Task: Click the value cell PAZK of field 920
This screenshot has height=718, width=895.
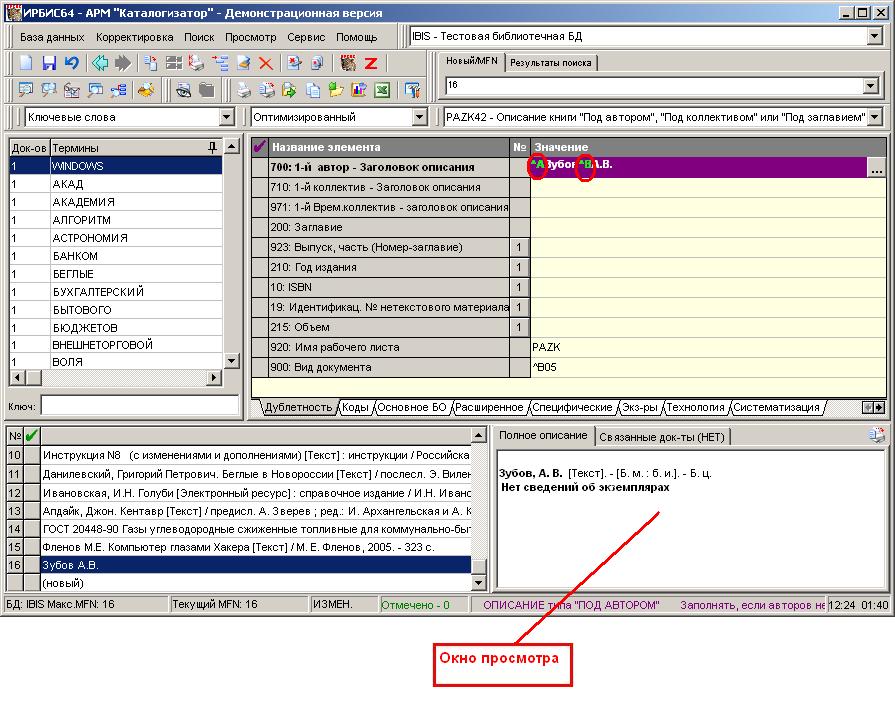Action: pyautogui.click(x=708, y=347)
